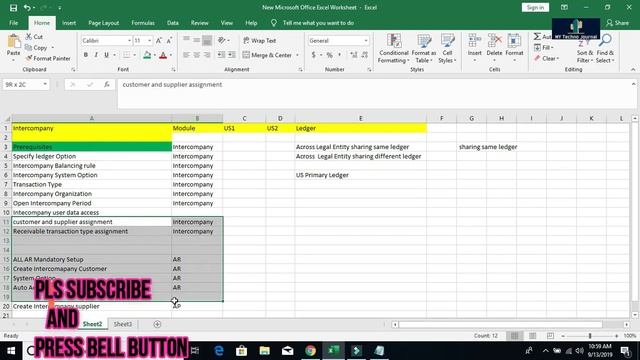
Task: Click Delete cells icon
Action: (494, 41)
